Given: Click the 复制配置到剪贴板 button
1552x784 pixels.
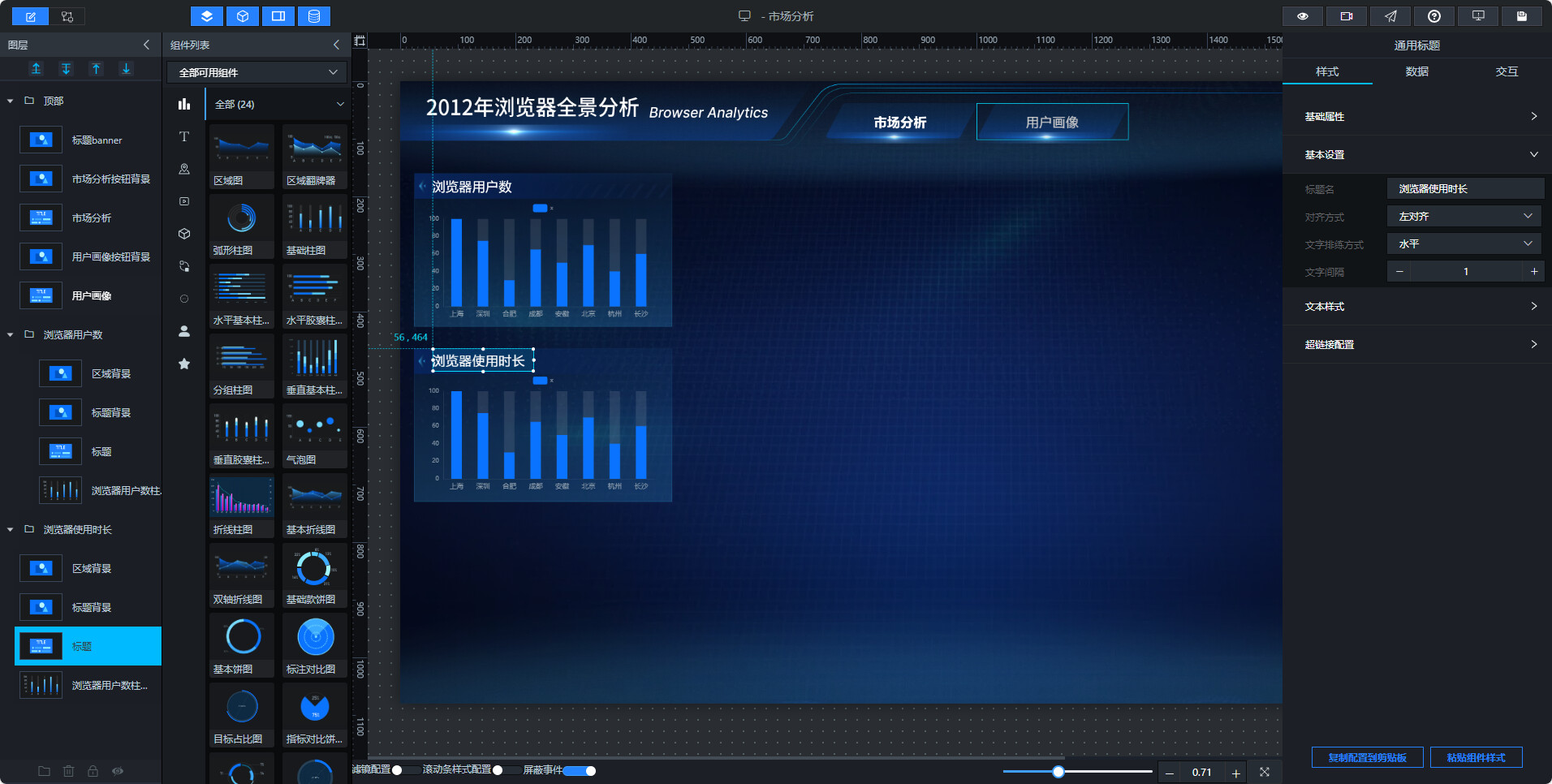Looking at the screenshot, I should pyautogui.click(x=1368, y=757).
